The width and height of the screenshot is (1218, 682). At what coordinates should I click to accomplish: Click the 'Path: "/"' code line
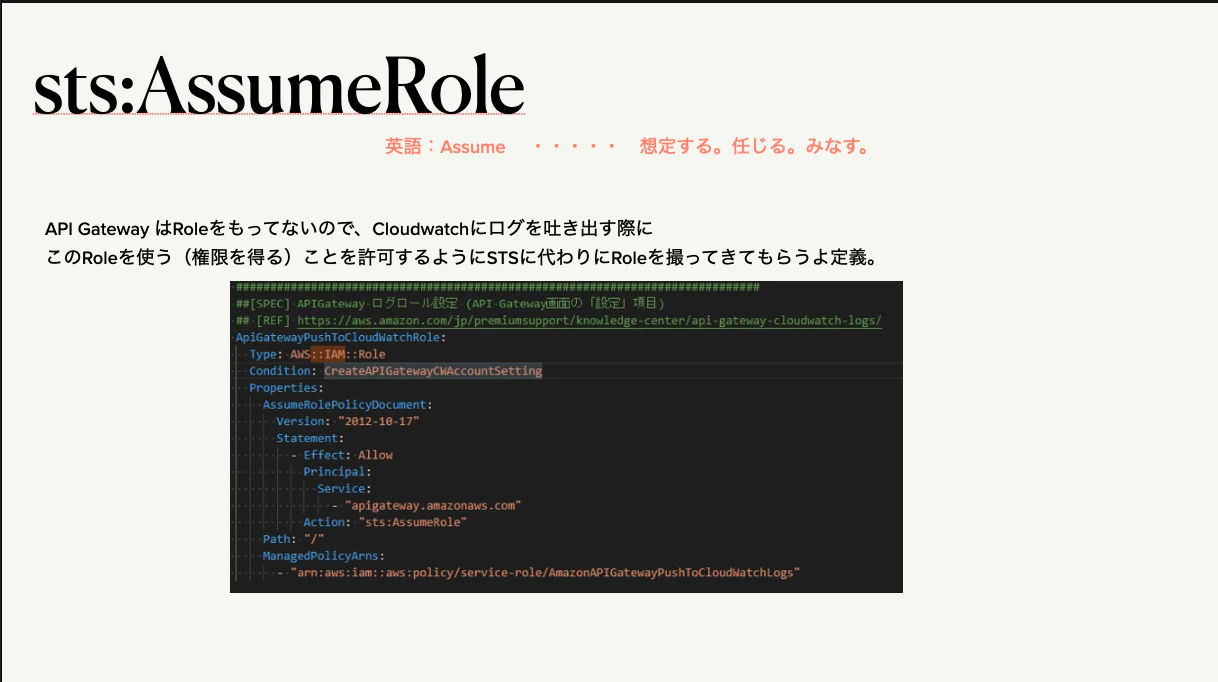tap(293, 539)
